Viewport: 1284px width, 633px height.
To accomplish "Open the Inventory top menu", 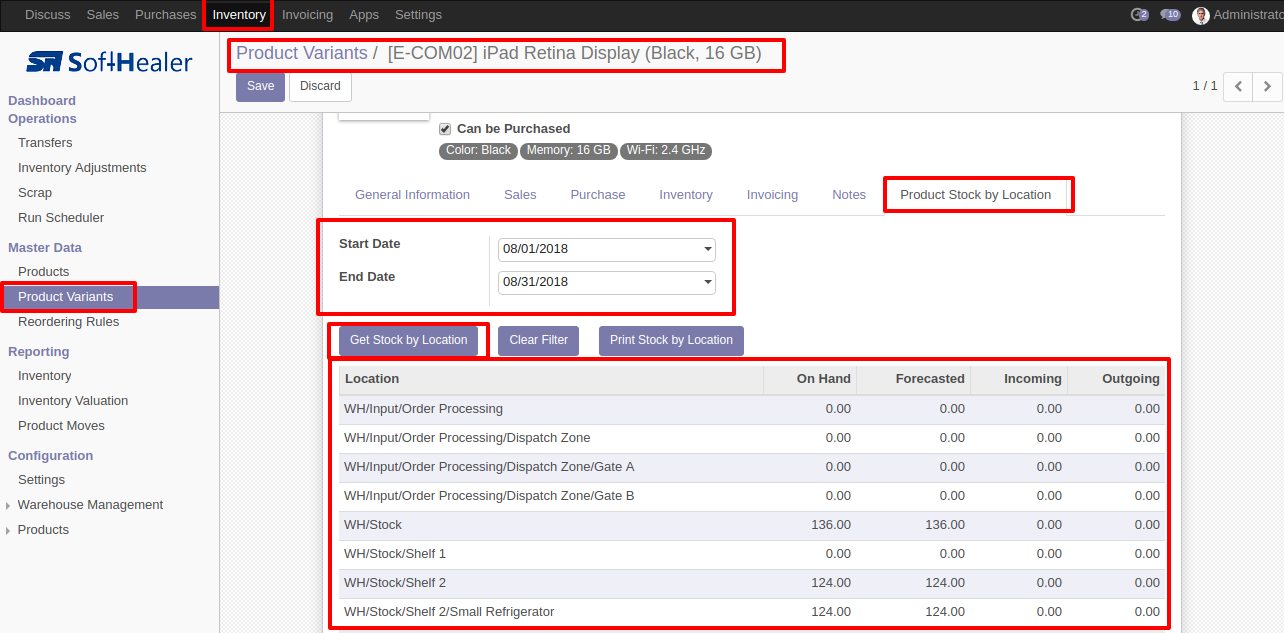I will click(239, 15).
